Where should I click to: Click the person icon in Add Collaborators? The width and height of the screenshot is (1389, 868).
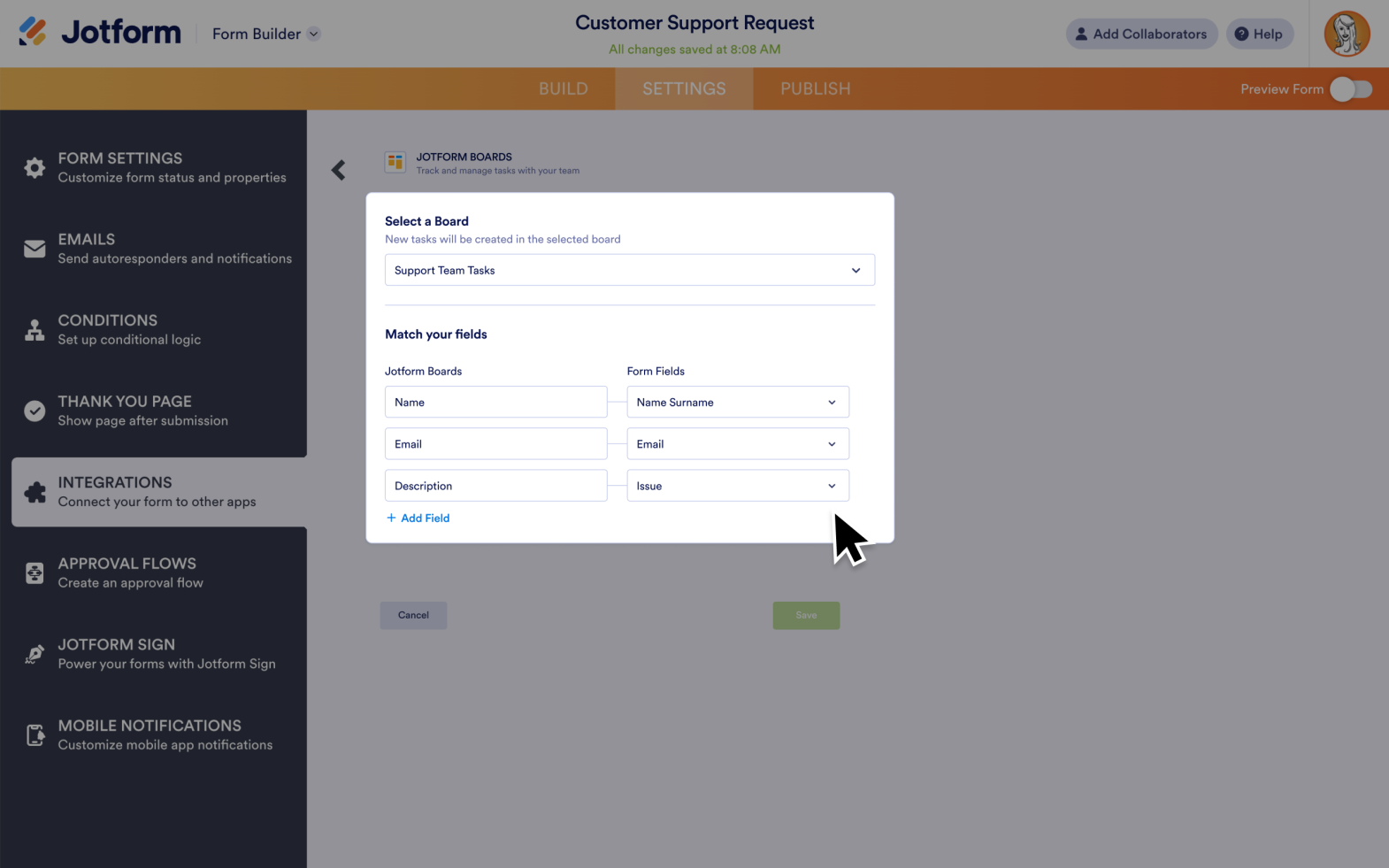click(x=1081, y=34)
